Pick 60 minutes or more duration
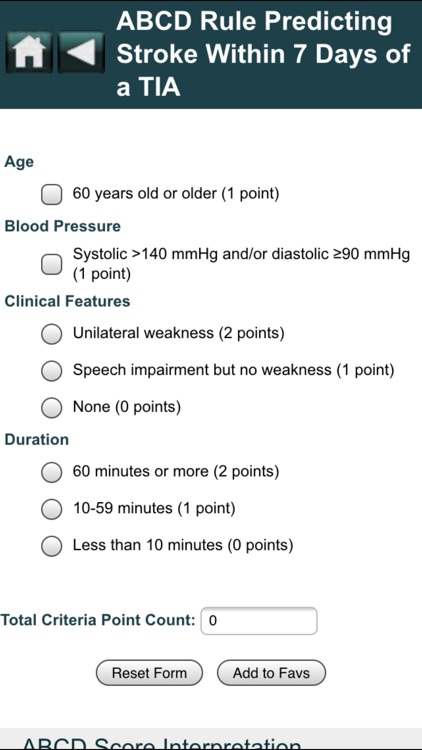This screenshot has width=422, height=750. 51,473
